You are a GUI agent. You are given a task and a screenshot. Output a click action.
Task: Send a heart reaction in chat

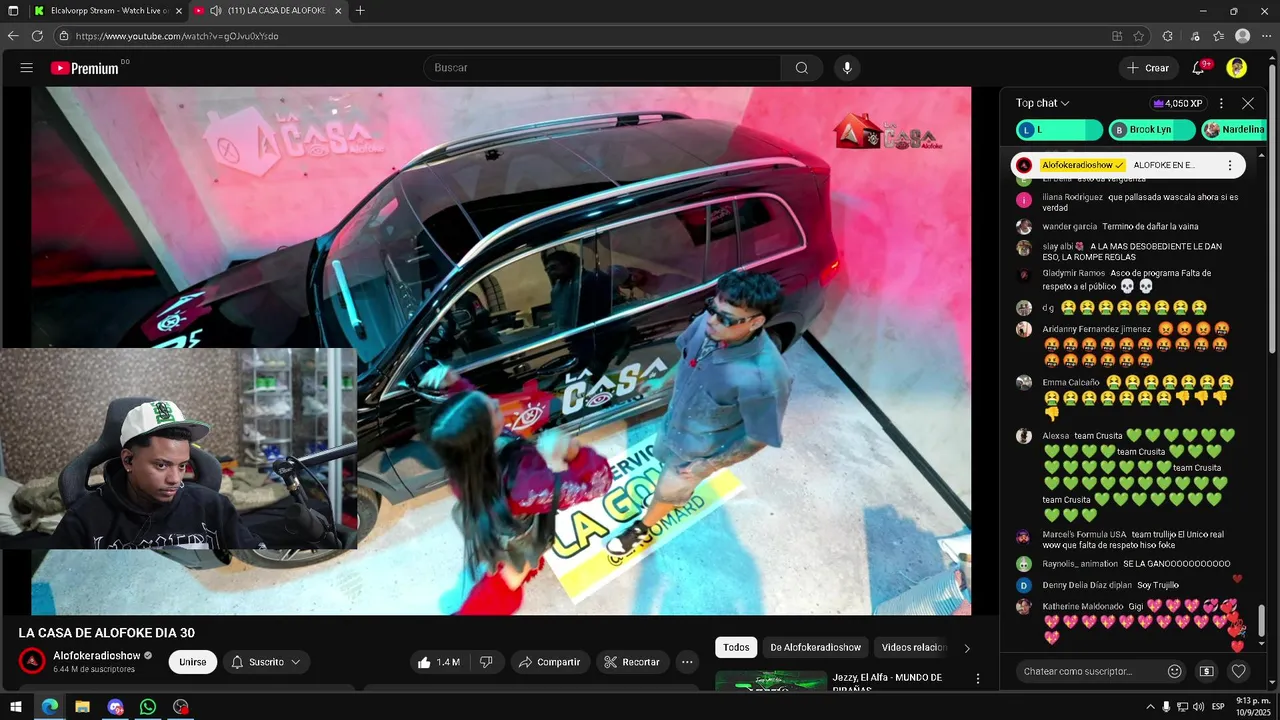point(1239,671)
